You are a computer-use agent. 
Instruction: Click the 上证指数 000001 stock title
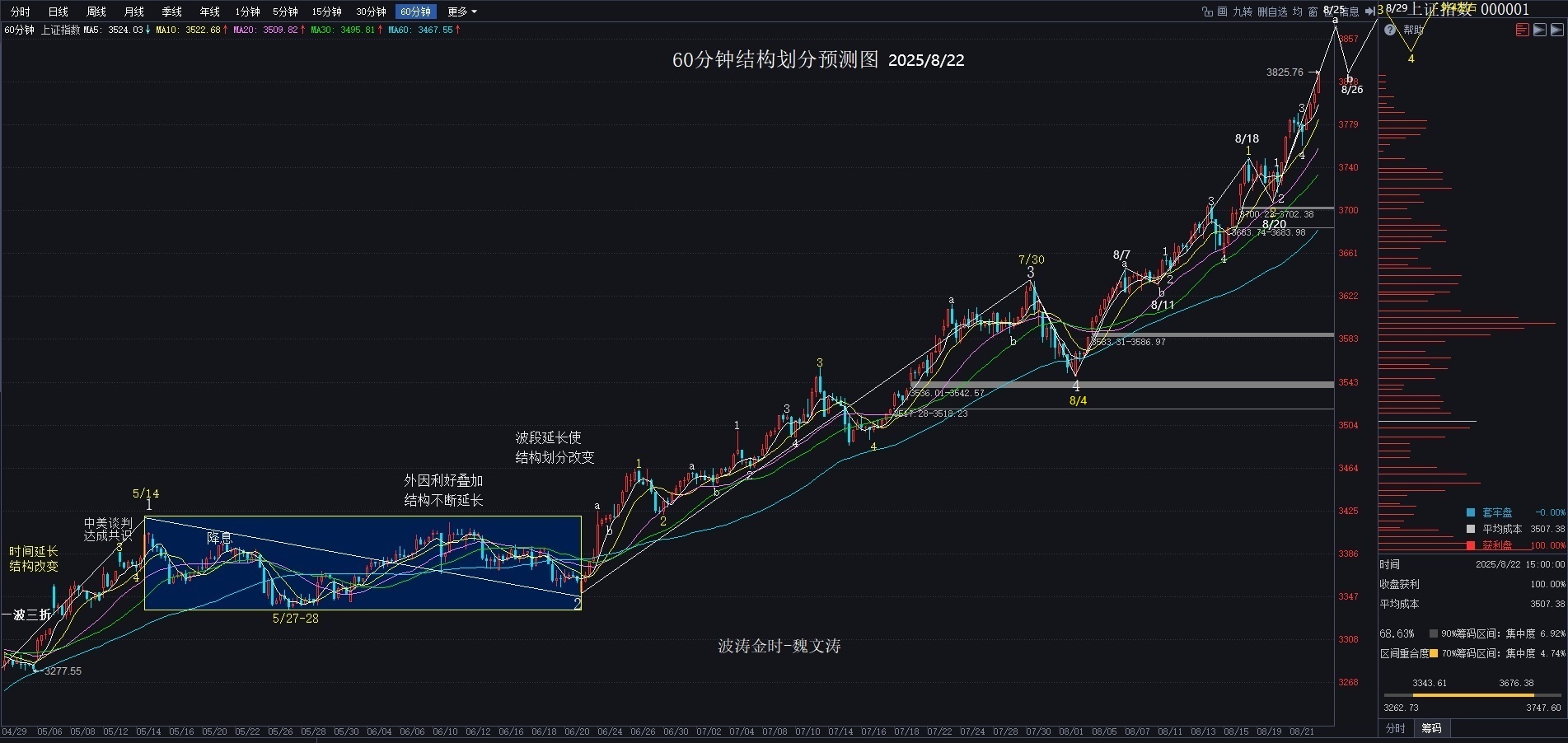coord(1469,9)
